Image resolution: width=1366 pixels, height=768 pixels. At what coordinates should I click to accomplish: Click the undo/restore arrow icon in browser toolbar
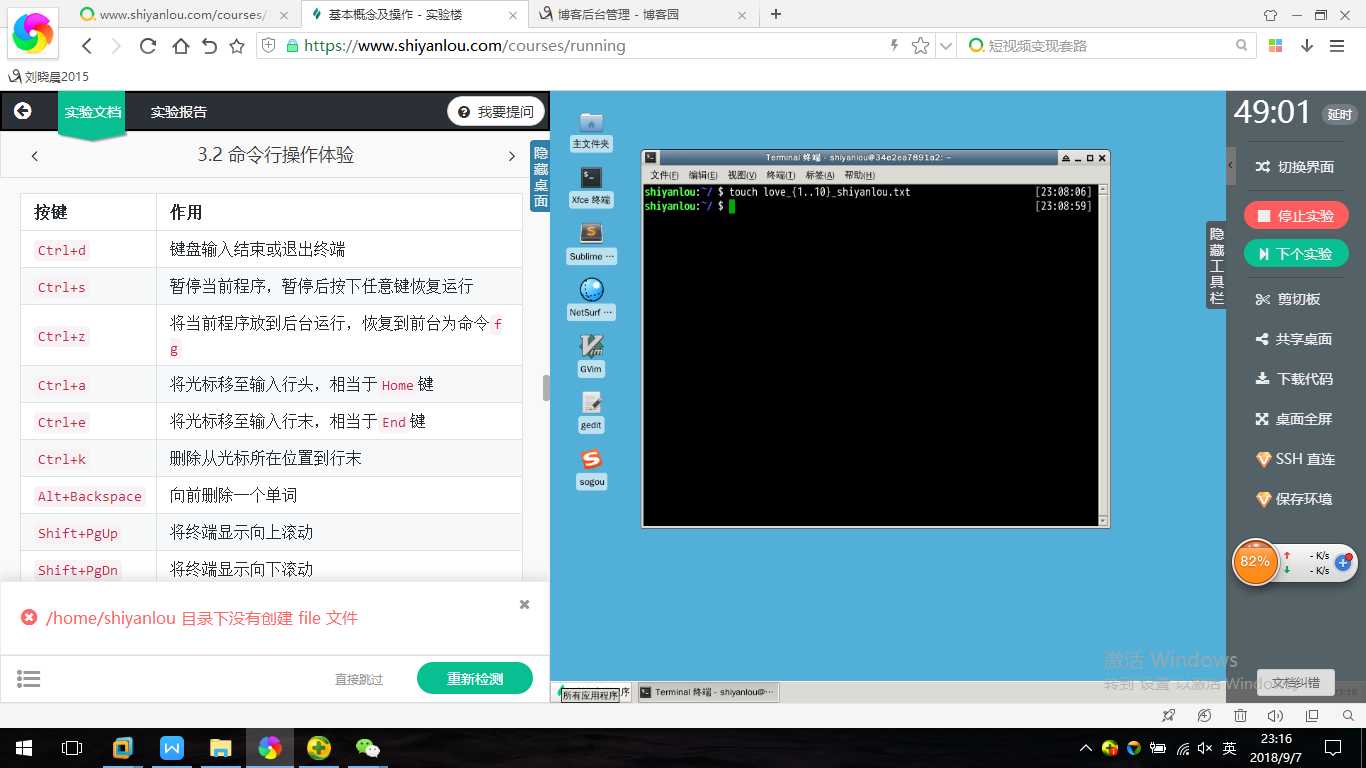click(209, 46)
